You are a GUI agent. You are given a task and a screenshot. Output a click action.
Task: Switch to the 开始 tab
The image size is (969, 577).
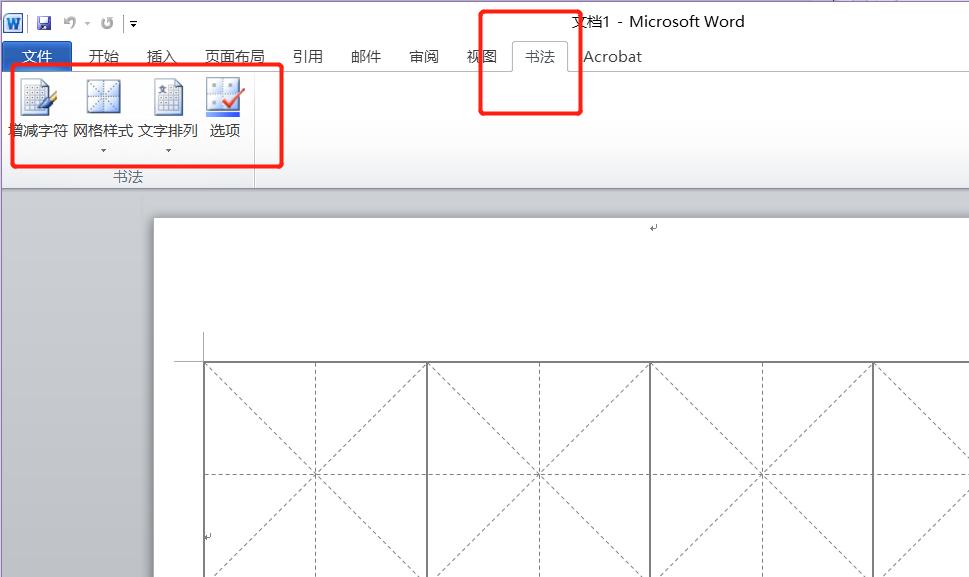click(x=105, y=57)
